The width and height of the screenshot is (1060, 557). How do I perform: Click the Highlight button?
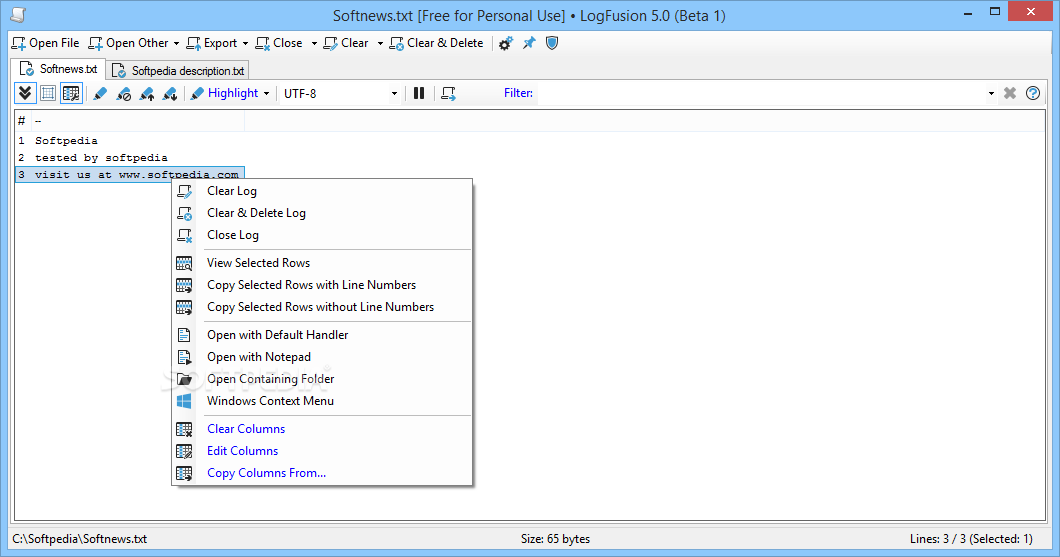tap(224, 93)
